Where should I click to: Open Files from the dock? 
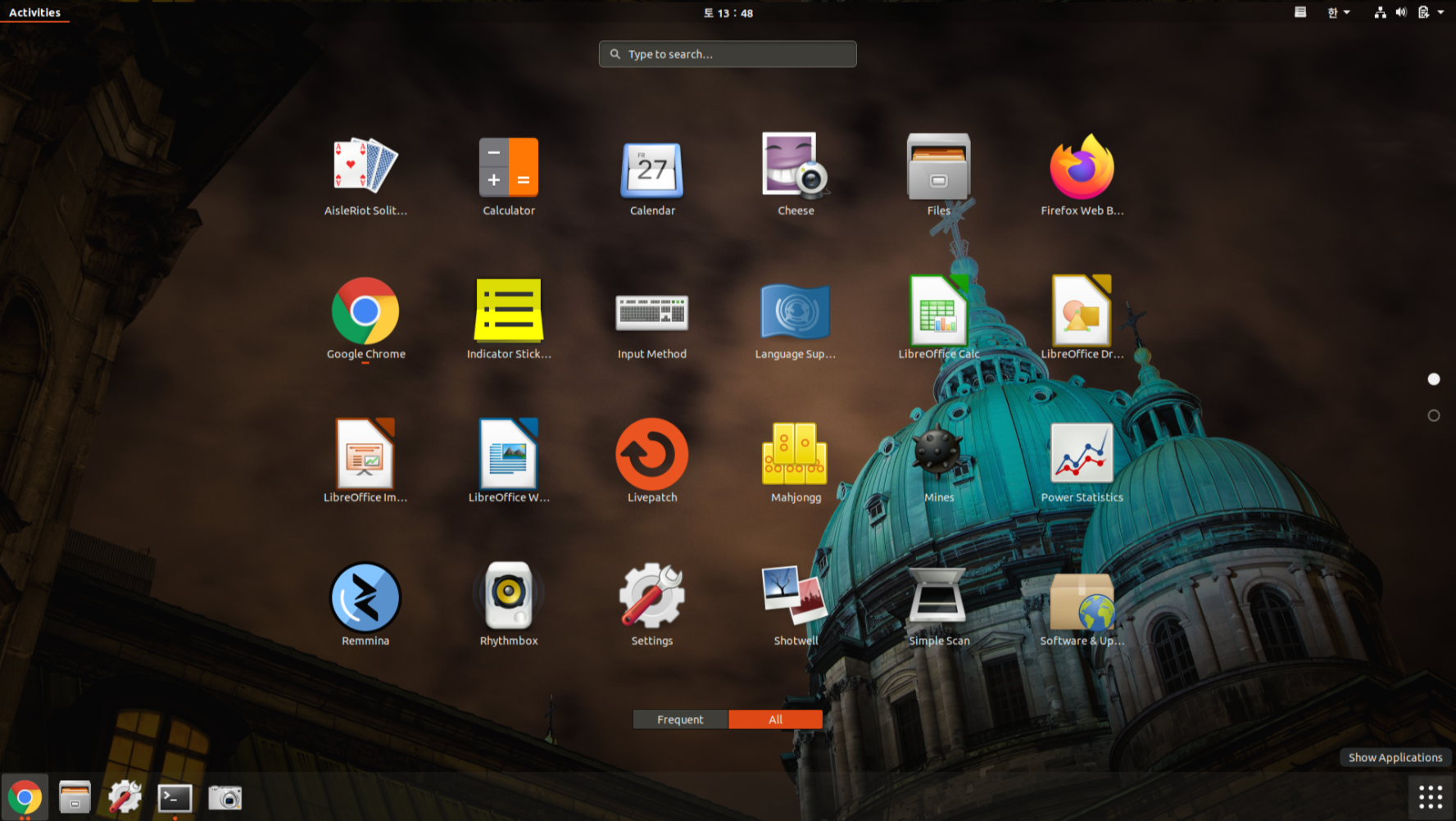point(75,797)
